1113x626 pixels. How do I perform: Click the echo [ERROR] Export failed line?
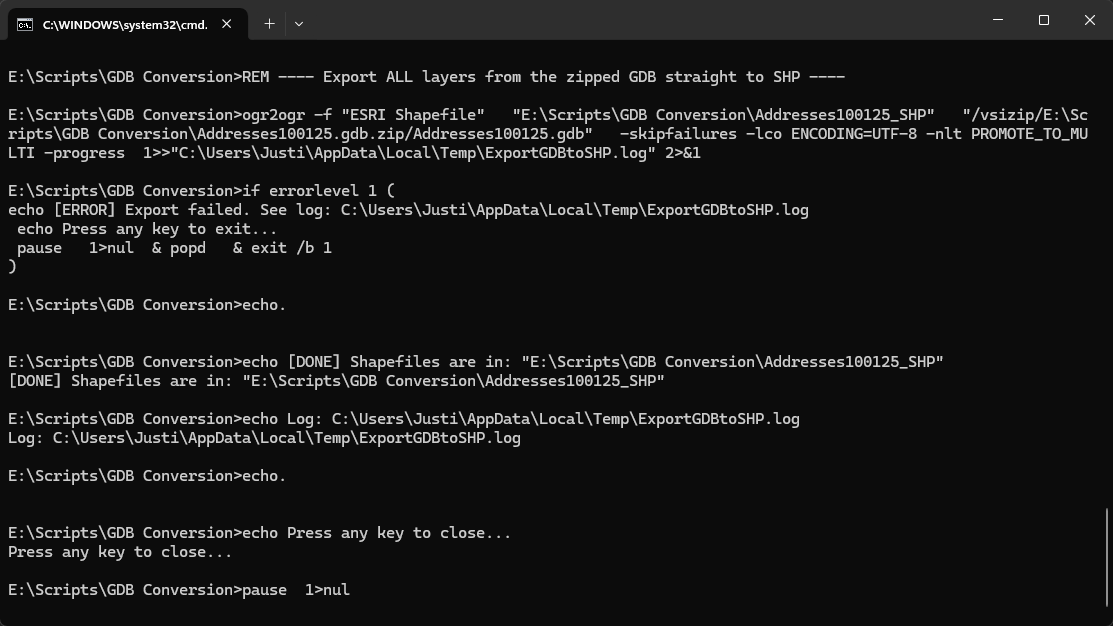pos(408,210)
